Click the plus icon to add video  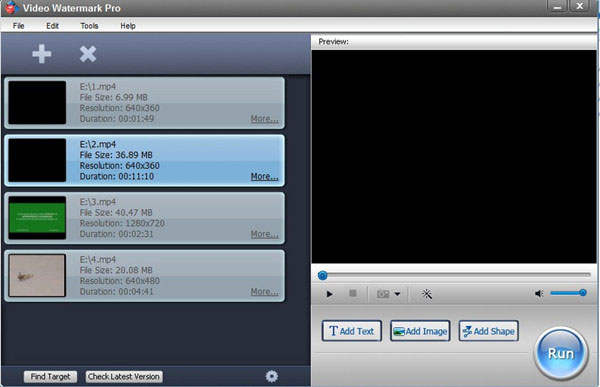42,54
